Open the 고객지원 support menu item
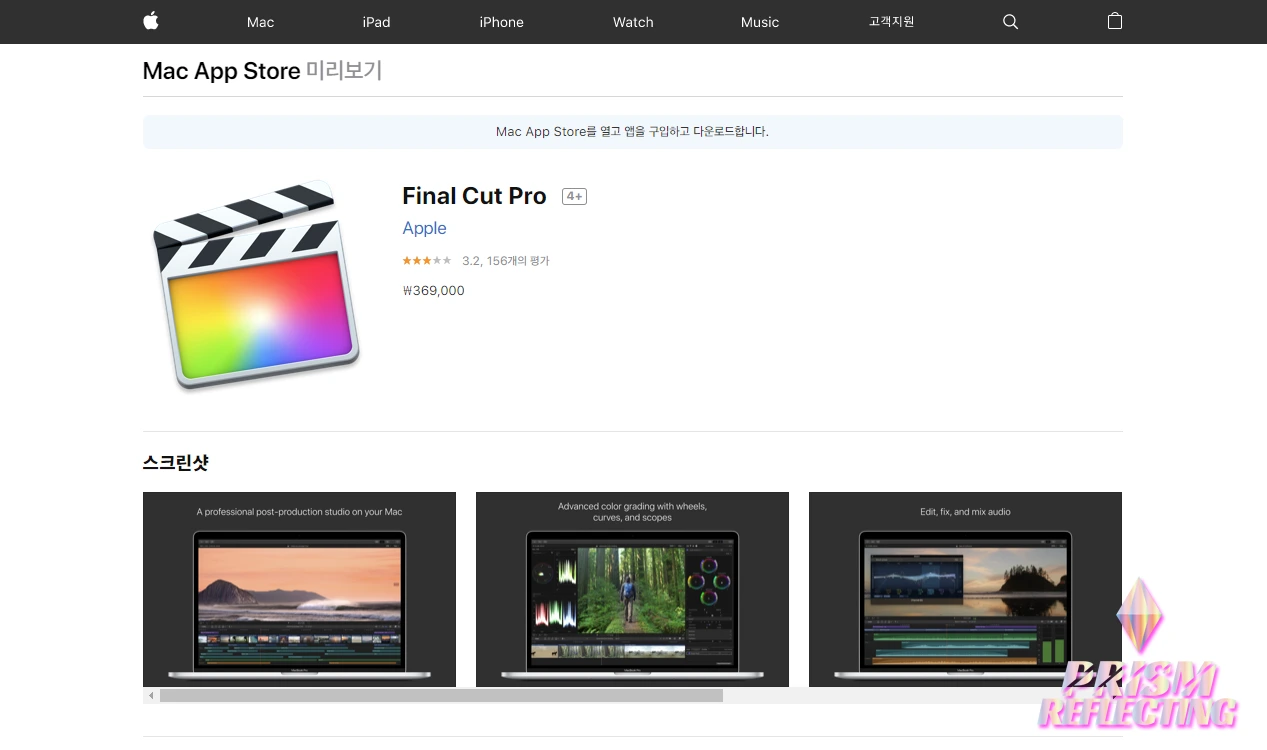The width and height of the screenshot is (1267, 750). point(891,22)
